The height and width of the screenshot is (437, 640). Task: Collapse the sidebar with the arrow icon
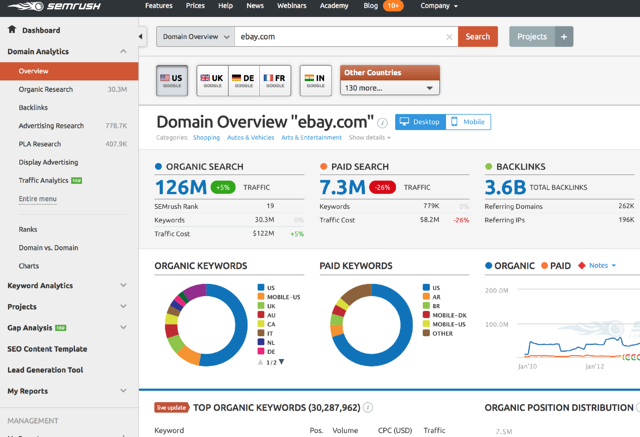tap(140, 36)
